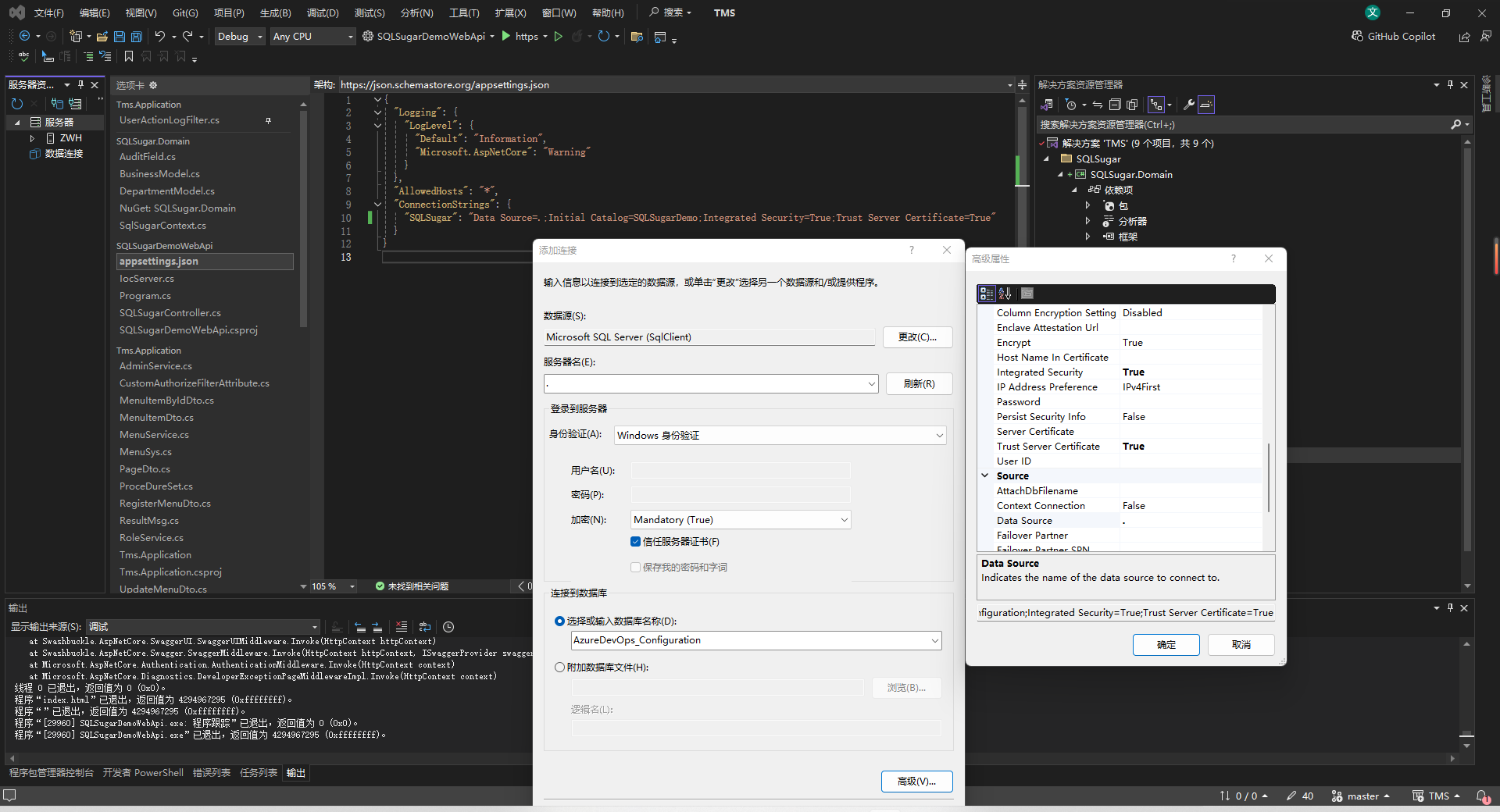Collapse the Source category in Advanced Properties
1500x812 pixels.
pos(985,475)
